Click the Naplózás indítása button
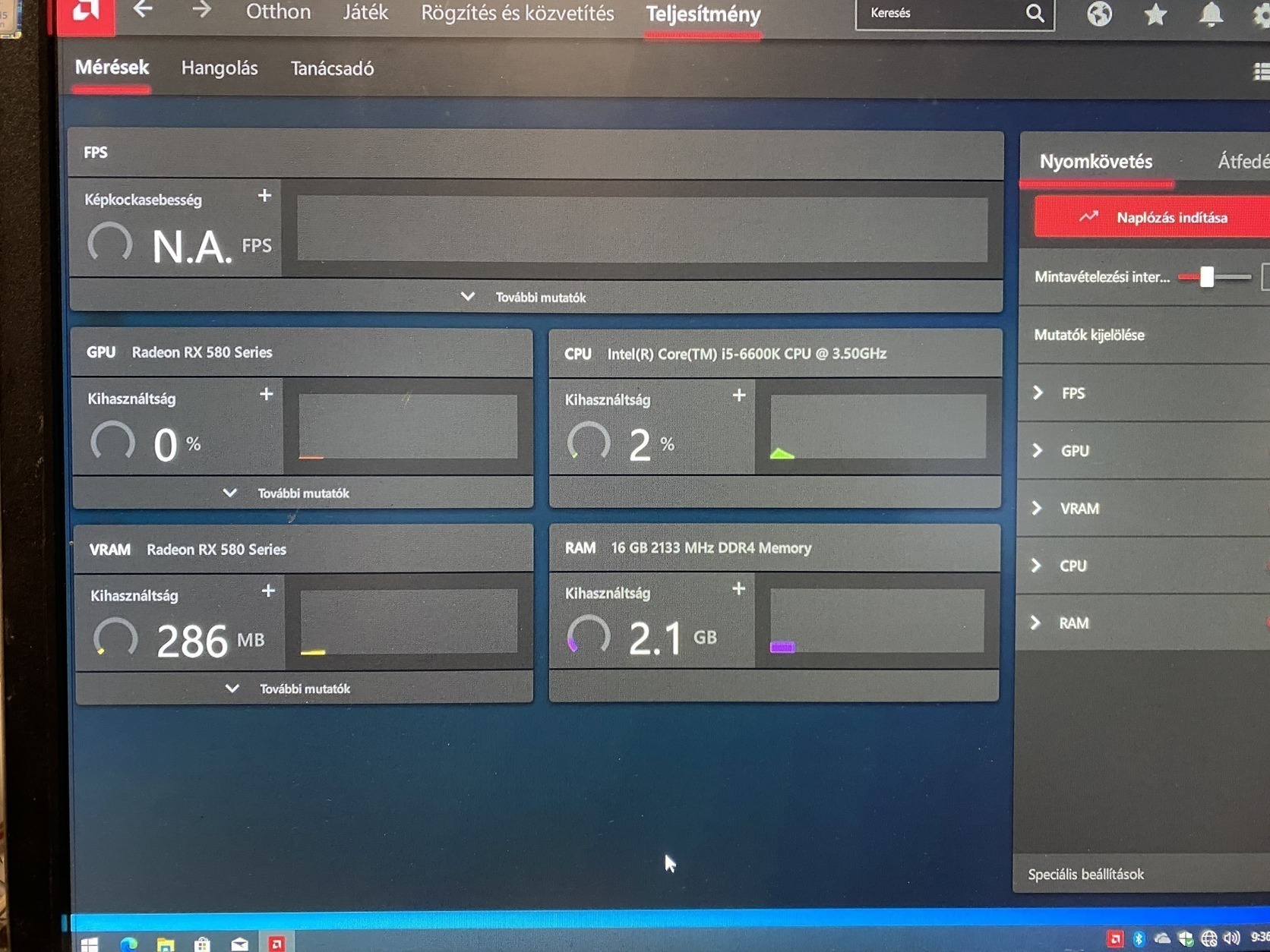The width and height of the screenshot is (1270, 952). [x=1153, y=217]
